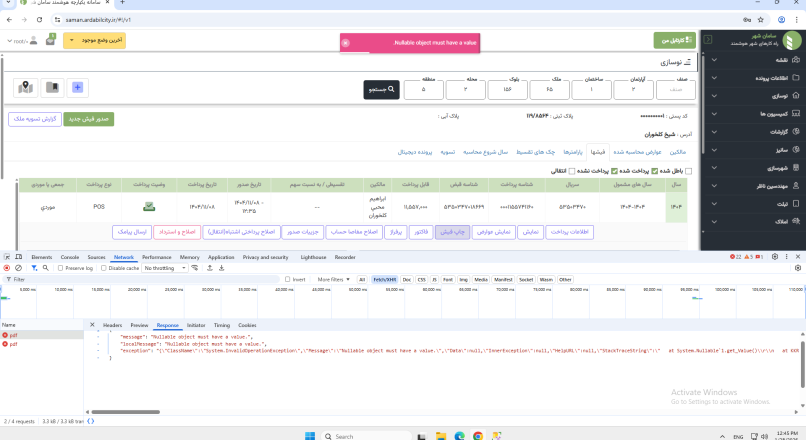The image size is (806, 440).
Task: Click the اصلاح و استرداد button
Action: pyautogui.click(x=177, y=232)
